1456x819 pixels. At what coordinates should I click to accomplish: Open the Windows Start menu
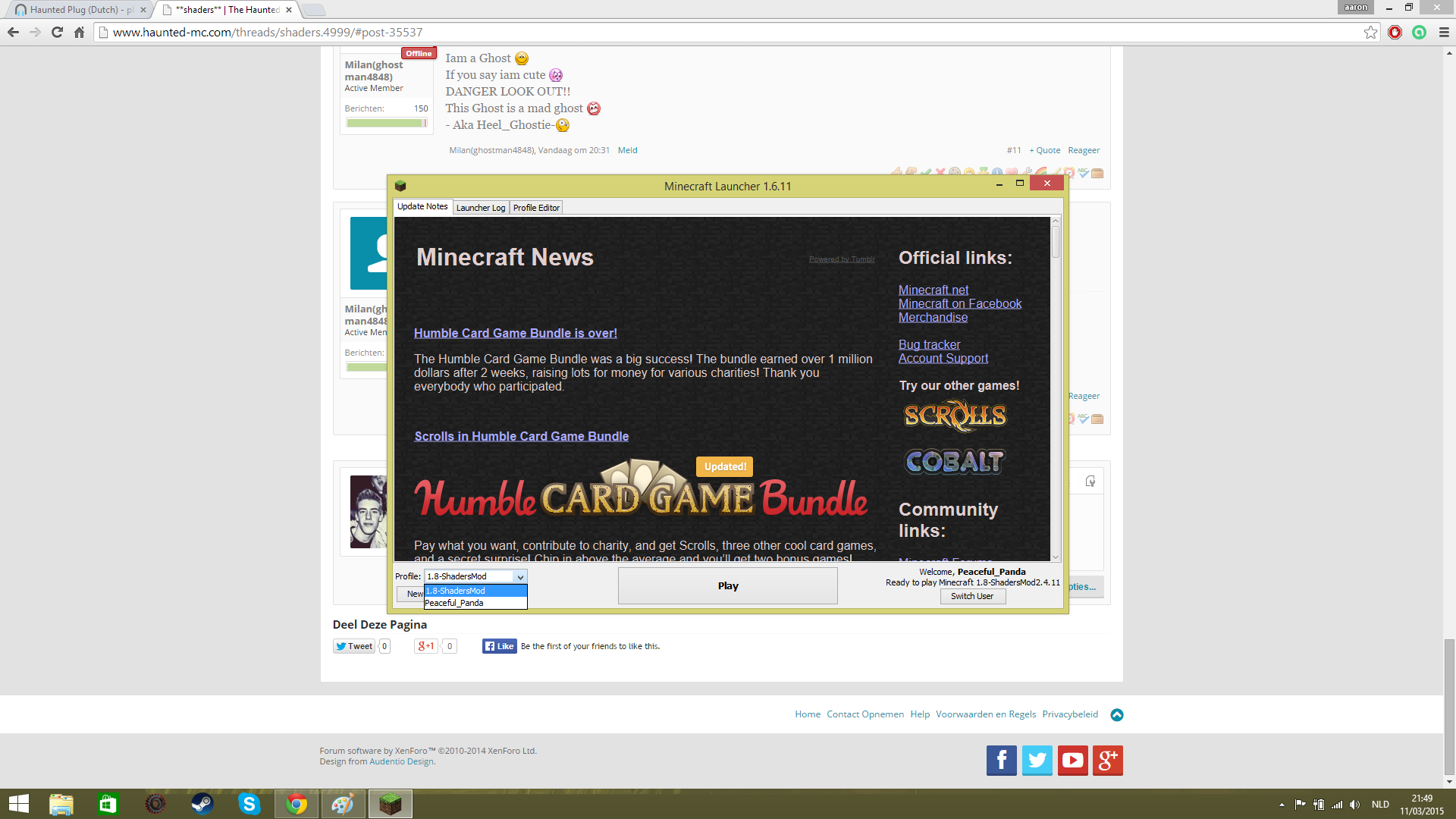(x=18, y=804)
